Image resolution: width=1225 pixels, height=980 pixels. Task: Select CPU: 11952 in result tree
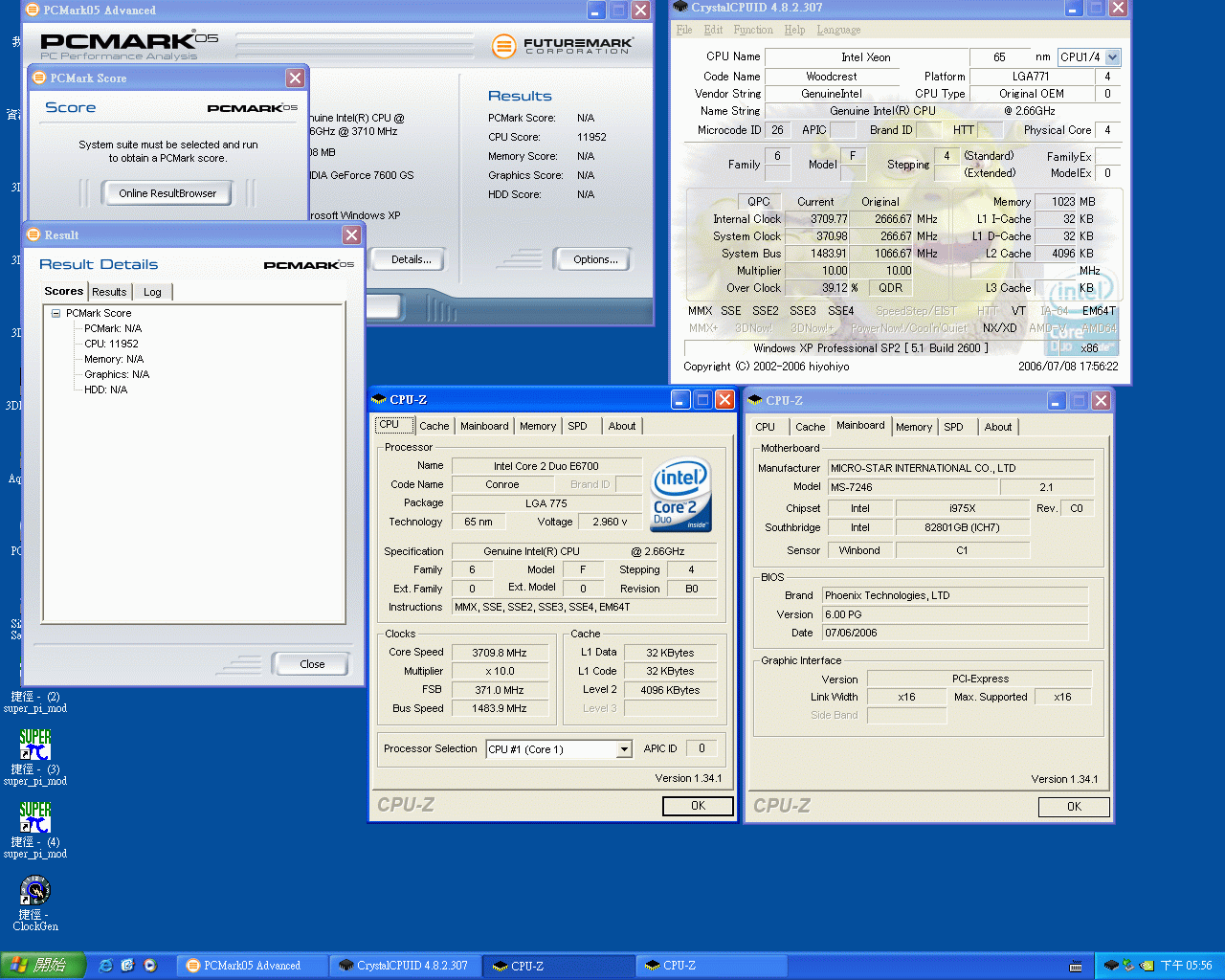click(111, 344)
